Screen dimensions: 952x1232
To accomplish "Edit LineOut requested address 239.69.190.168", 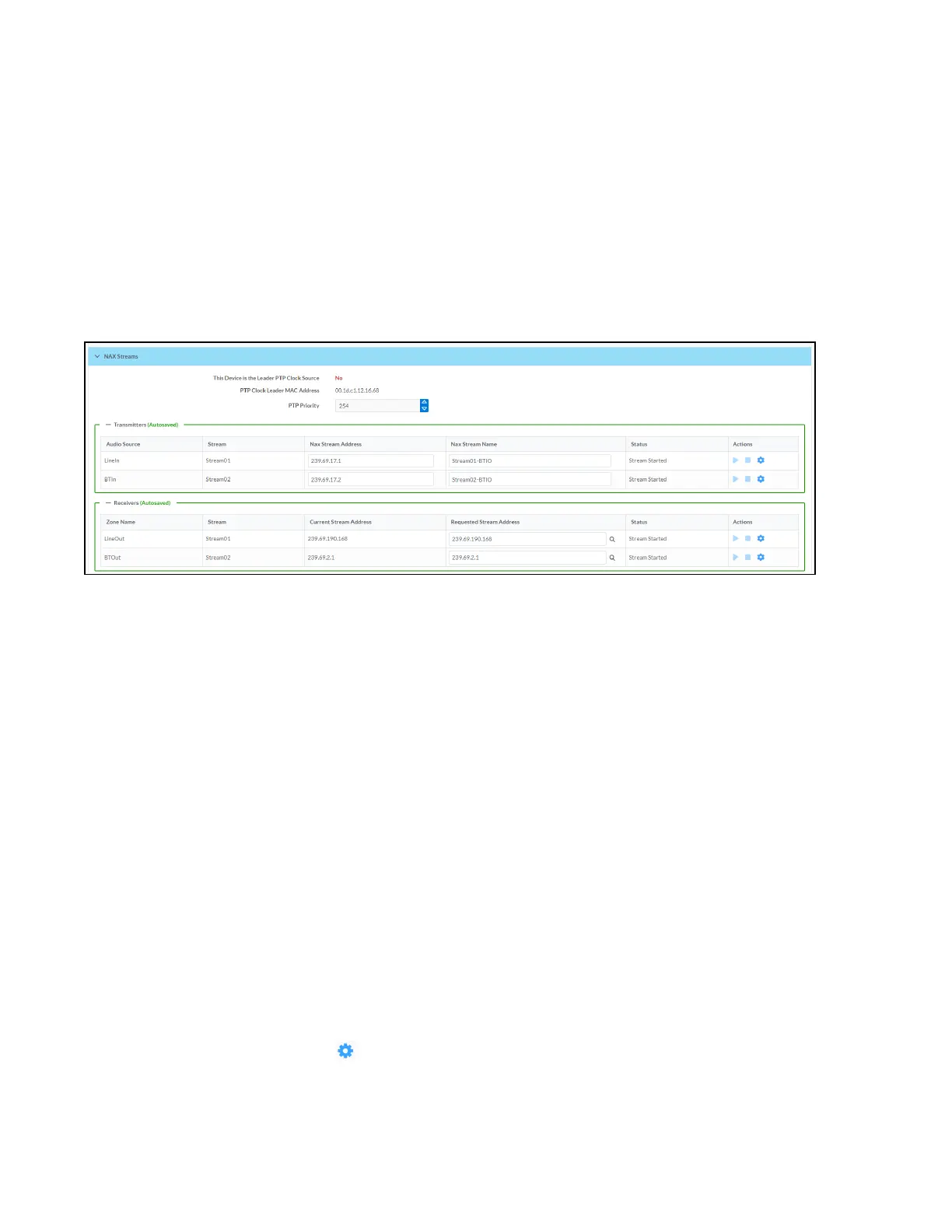I will (x=527, y=539).
